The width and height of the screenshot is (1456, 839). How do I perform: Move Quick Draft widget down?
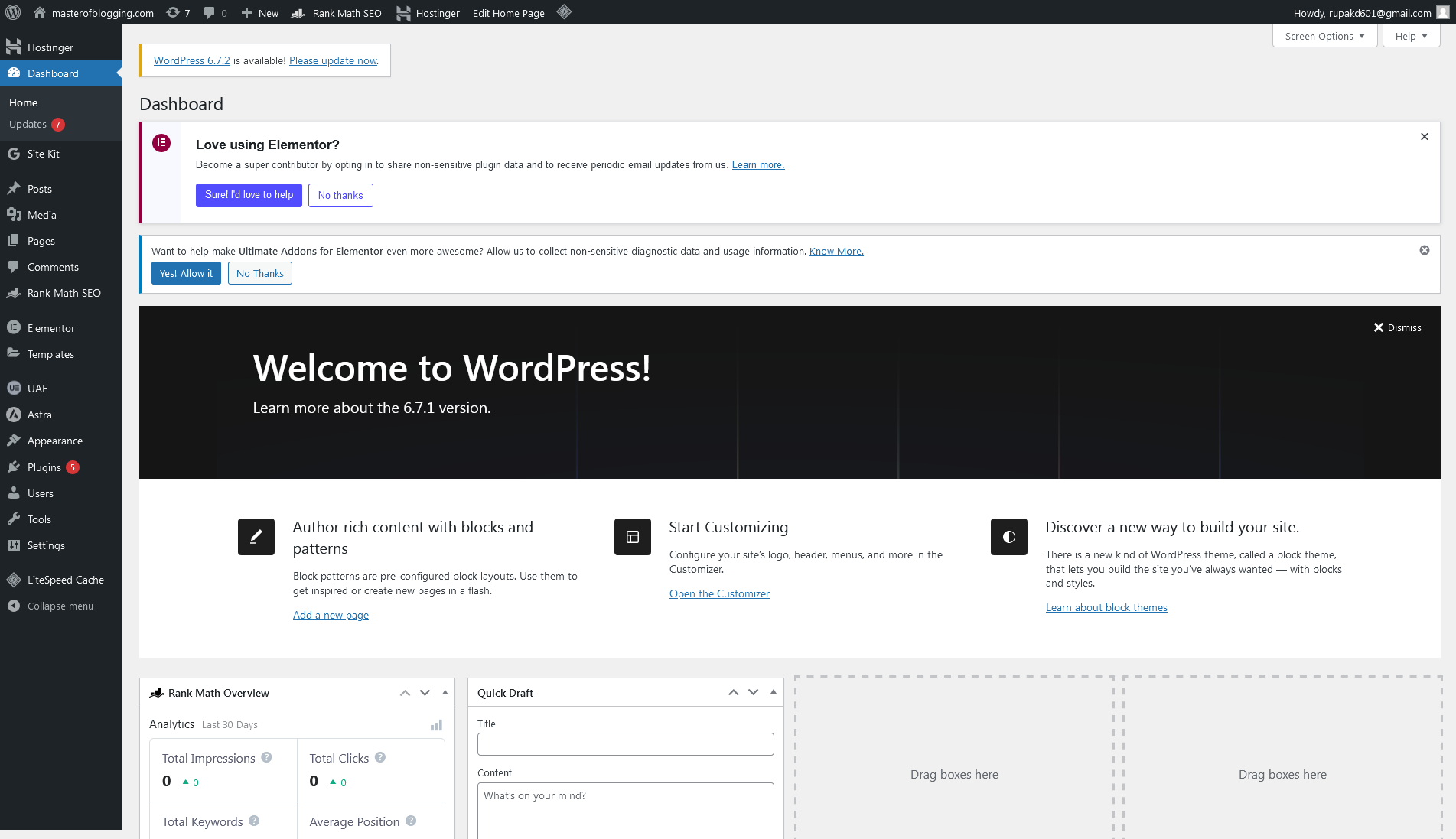[x=753, y=693]
